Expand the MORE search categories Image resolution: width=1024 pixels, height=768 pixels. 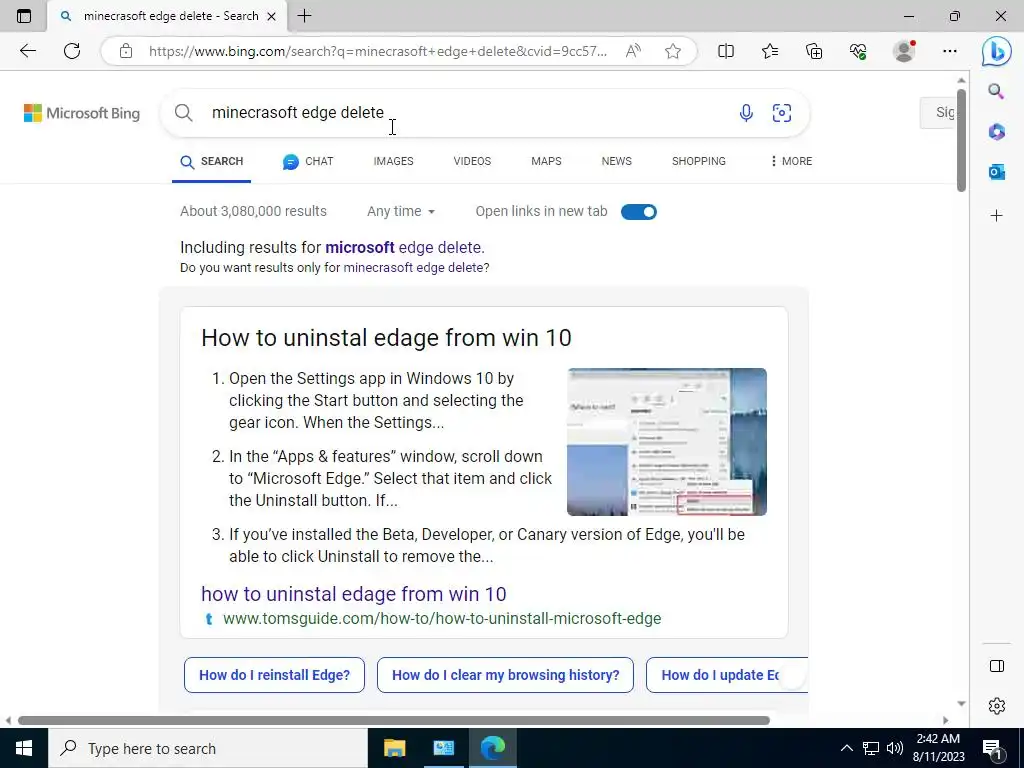[791, 161]
